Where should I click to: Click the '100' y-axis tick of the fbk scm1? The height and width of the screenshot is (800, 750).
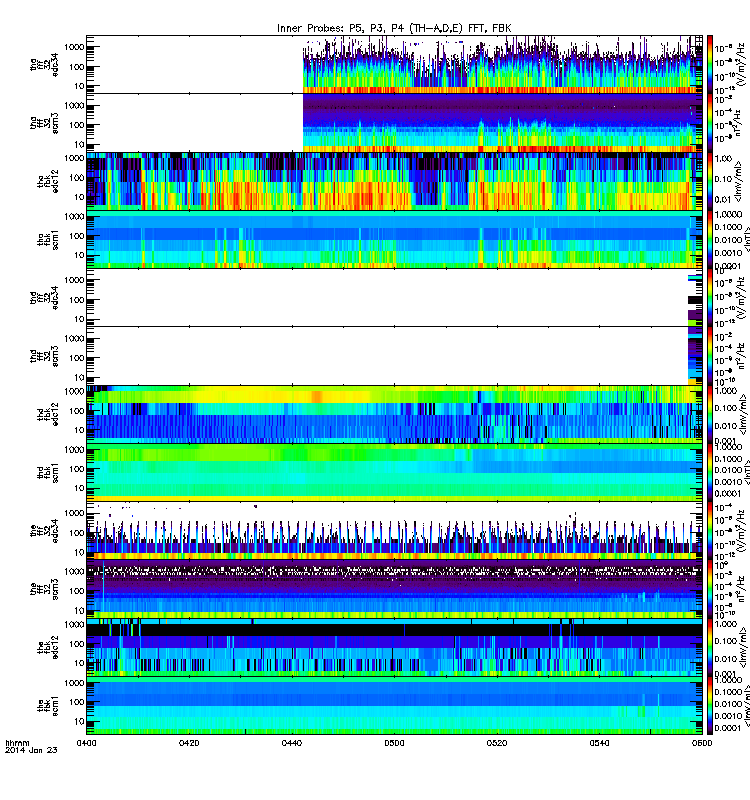(77, 702)
